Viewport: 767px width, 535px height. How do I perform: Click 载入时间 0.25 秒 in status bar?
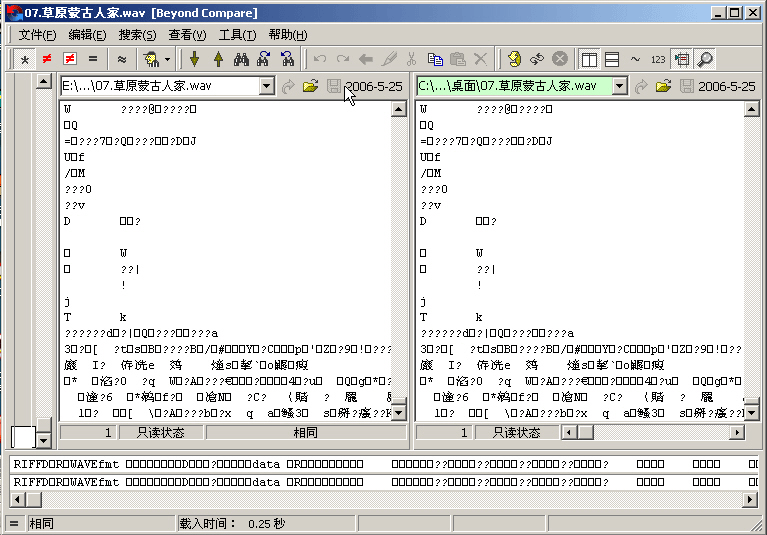232,524
